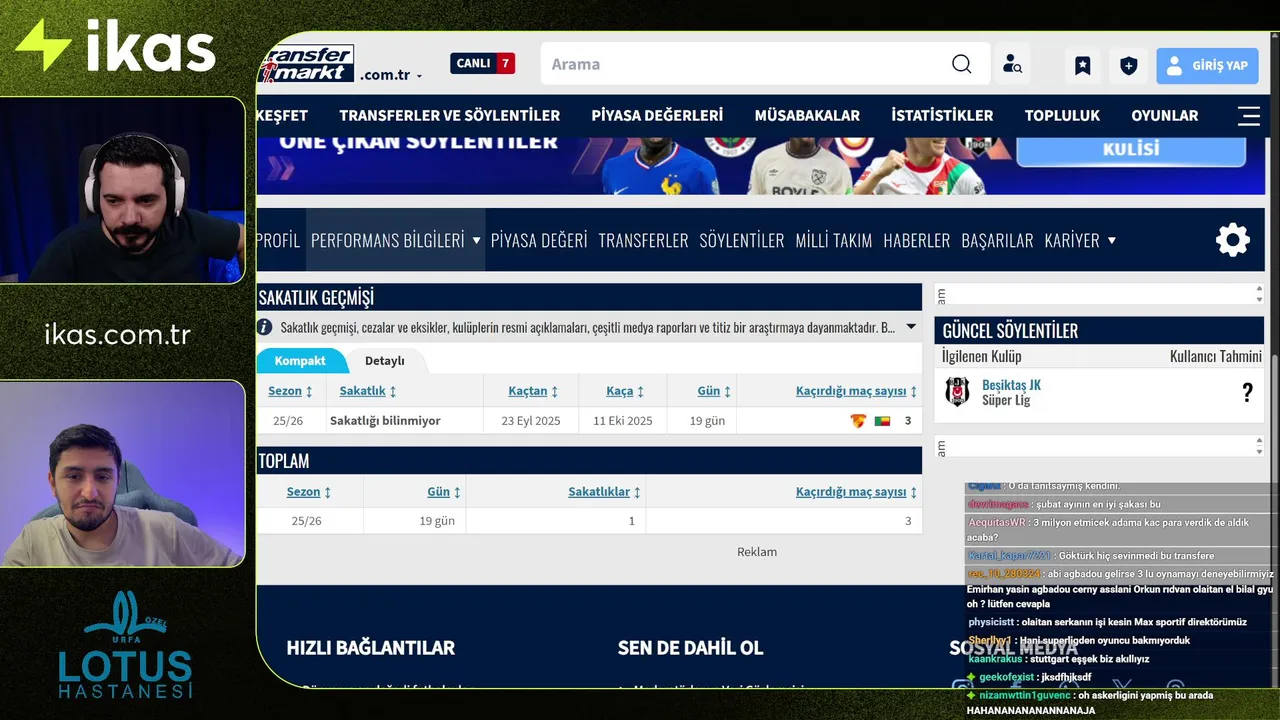Open the Topluluk menu
Viewport: 1280px width, 720px height.
click(1062, 115)
